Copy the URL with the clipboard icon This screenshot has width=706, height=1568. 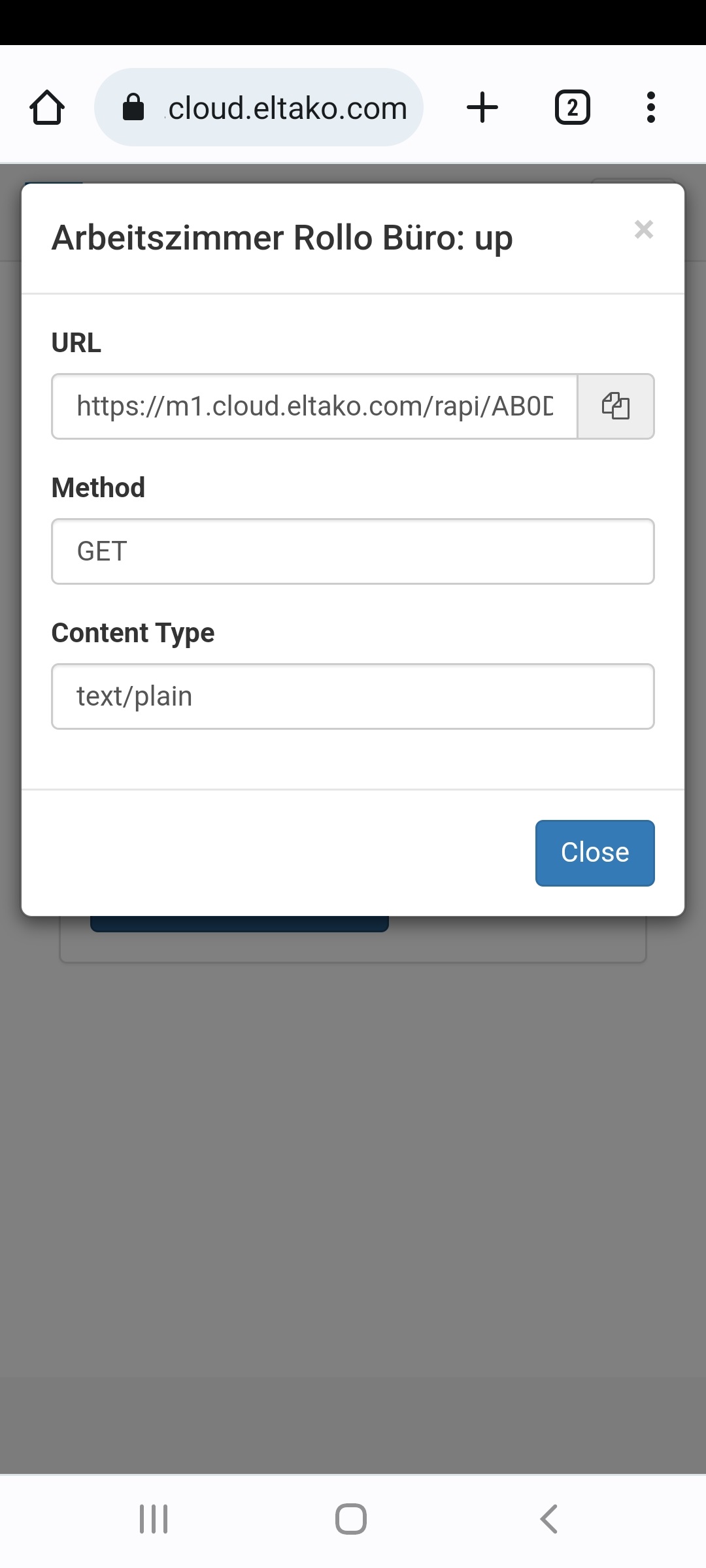coord(616,406)
